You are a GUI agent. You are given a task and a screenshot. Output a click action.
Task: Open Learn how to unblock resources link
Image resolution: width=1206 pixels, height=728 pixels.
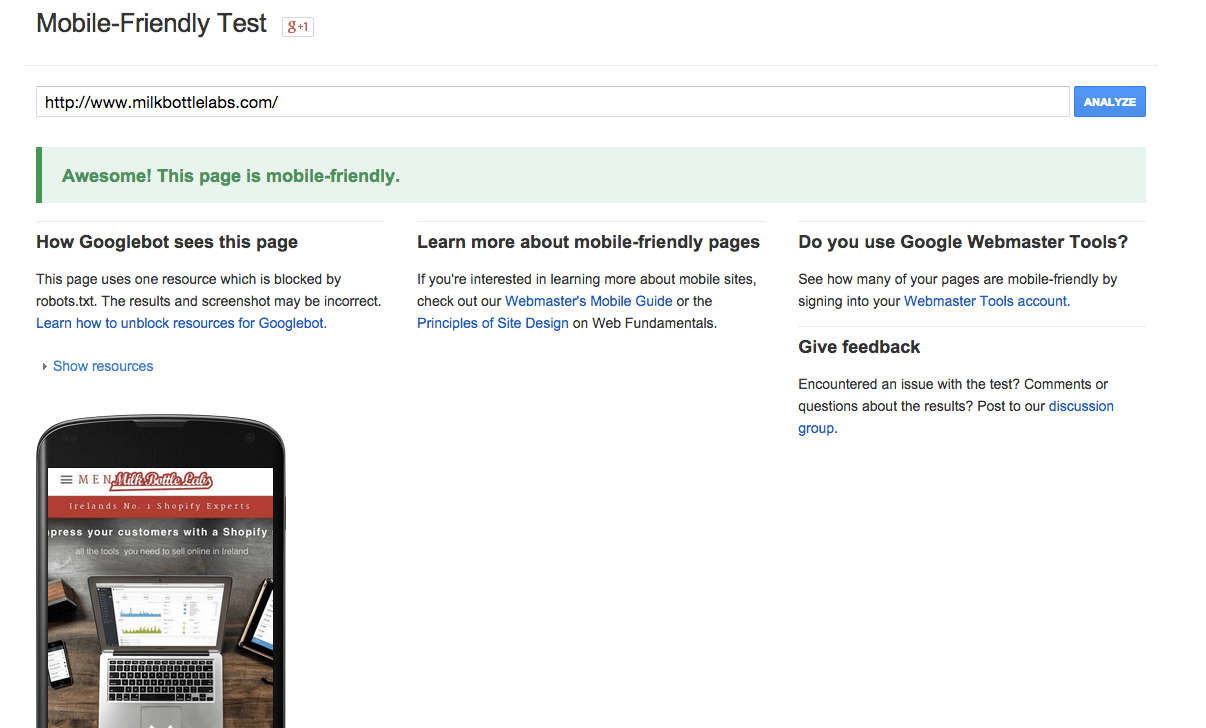[180, 323]
